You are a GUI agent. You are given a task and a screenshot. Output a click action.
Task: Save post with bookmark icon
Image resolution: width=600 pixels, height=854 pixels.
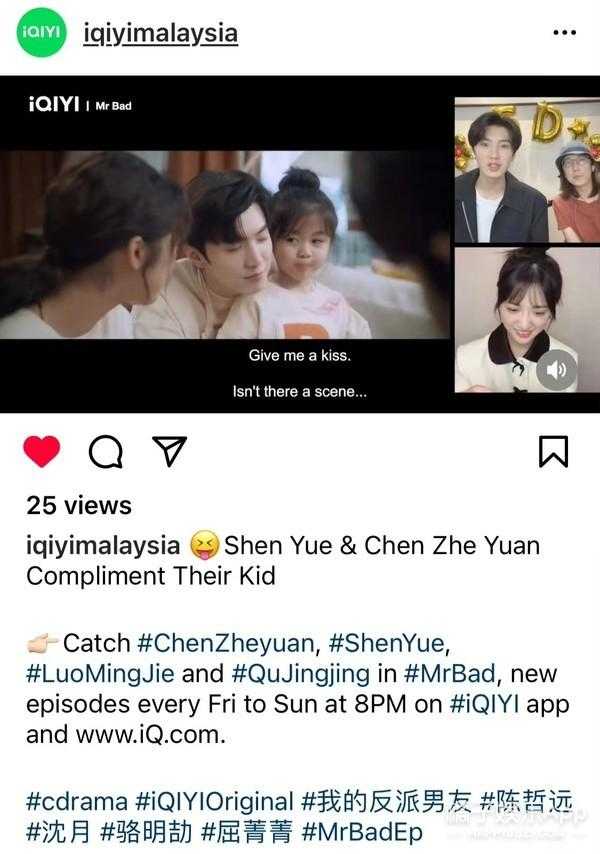point(553,451)
